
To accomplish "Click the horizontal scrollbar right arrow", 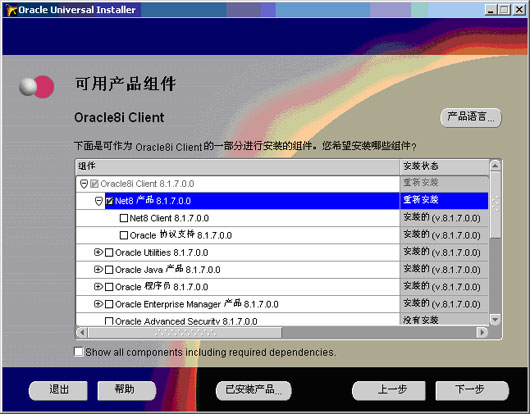I will tap(482, 333).
